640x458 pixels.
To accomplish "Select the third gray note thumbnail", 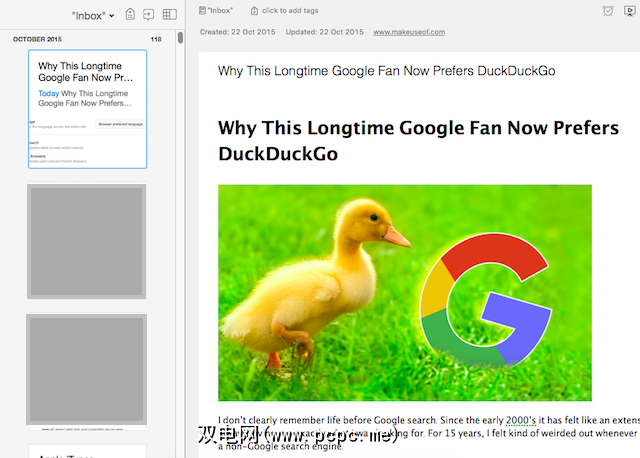I will coord(87,369).
